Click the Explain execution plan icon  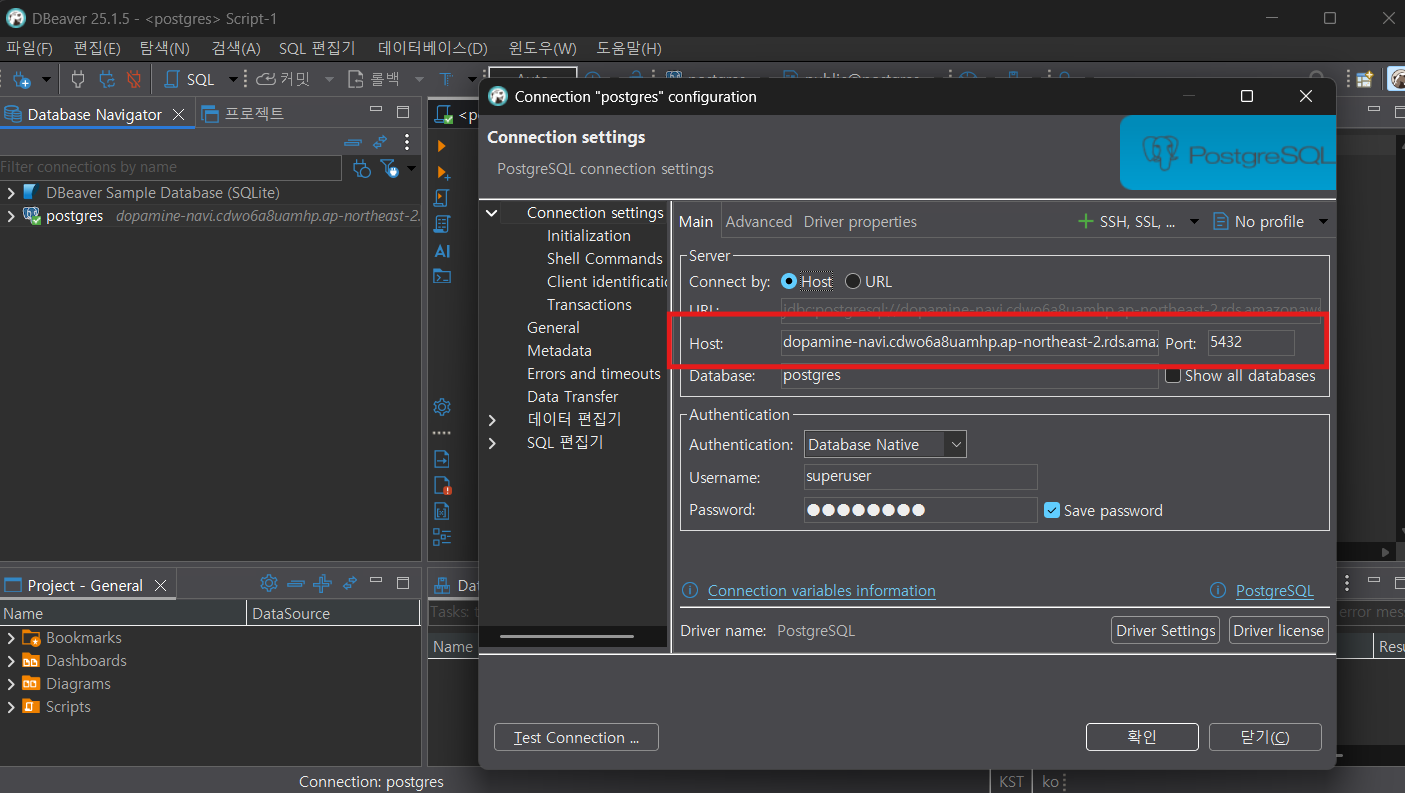(442, 224)
